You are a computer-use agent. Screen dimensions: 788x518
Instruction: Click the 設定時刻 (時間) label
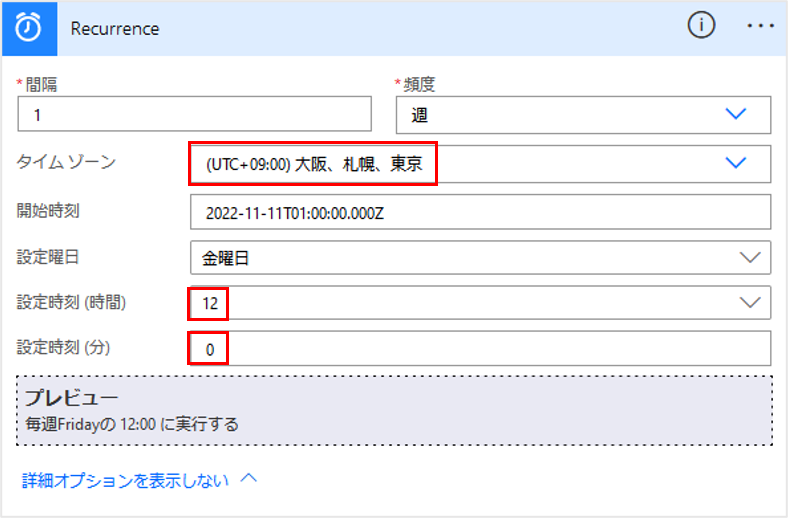(72, 301)
